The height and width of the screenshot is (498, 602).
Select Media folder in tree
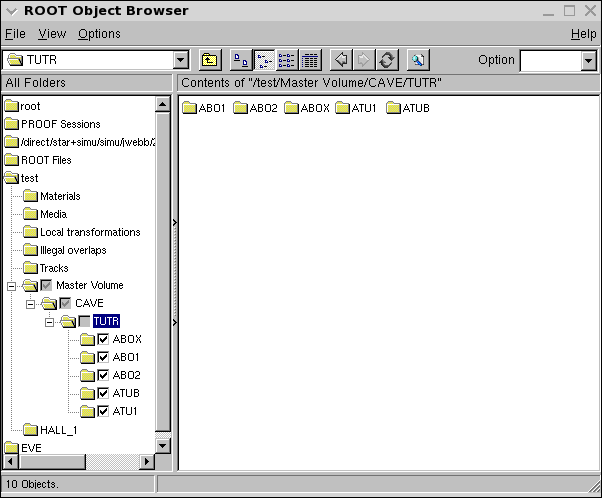(x=45, y=214)
